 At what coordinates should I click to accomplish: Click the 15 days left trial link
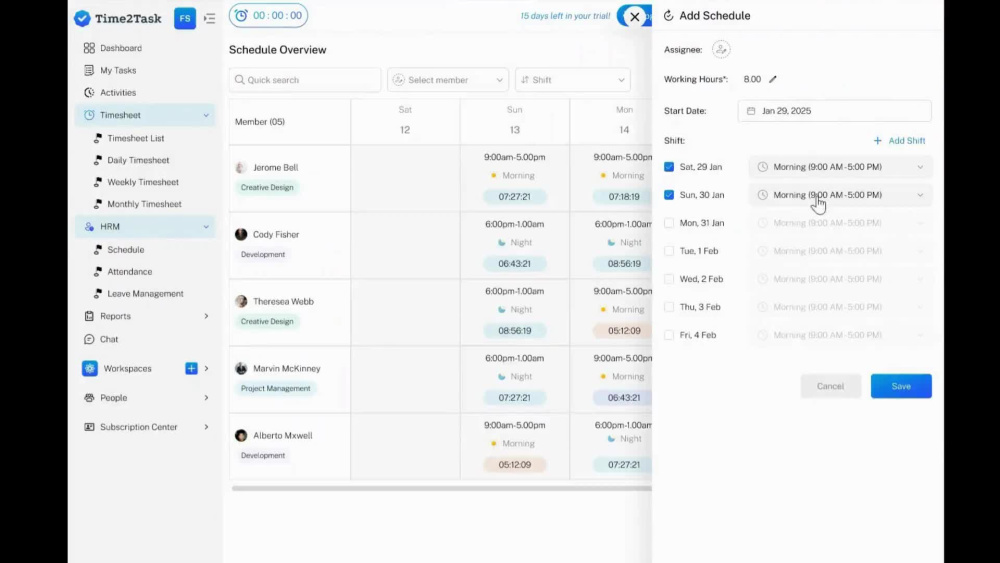click(x=565, y=16)
